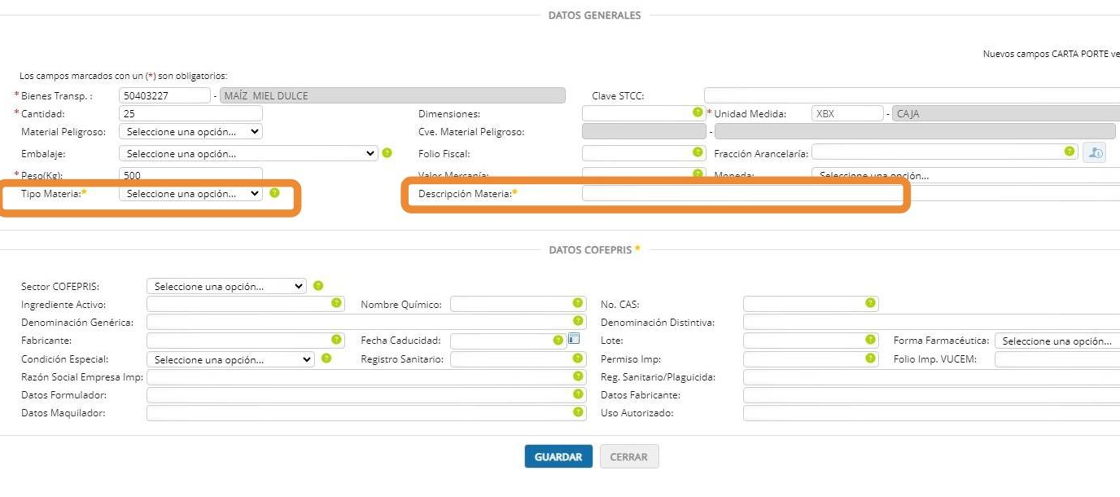This screenshot has height=497, width=1120.
Task: Open the Fecha Caducidad calendar picker
Action: tap(574, 340)
